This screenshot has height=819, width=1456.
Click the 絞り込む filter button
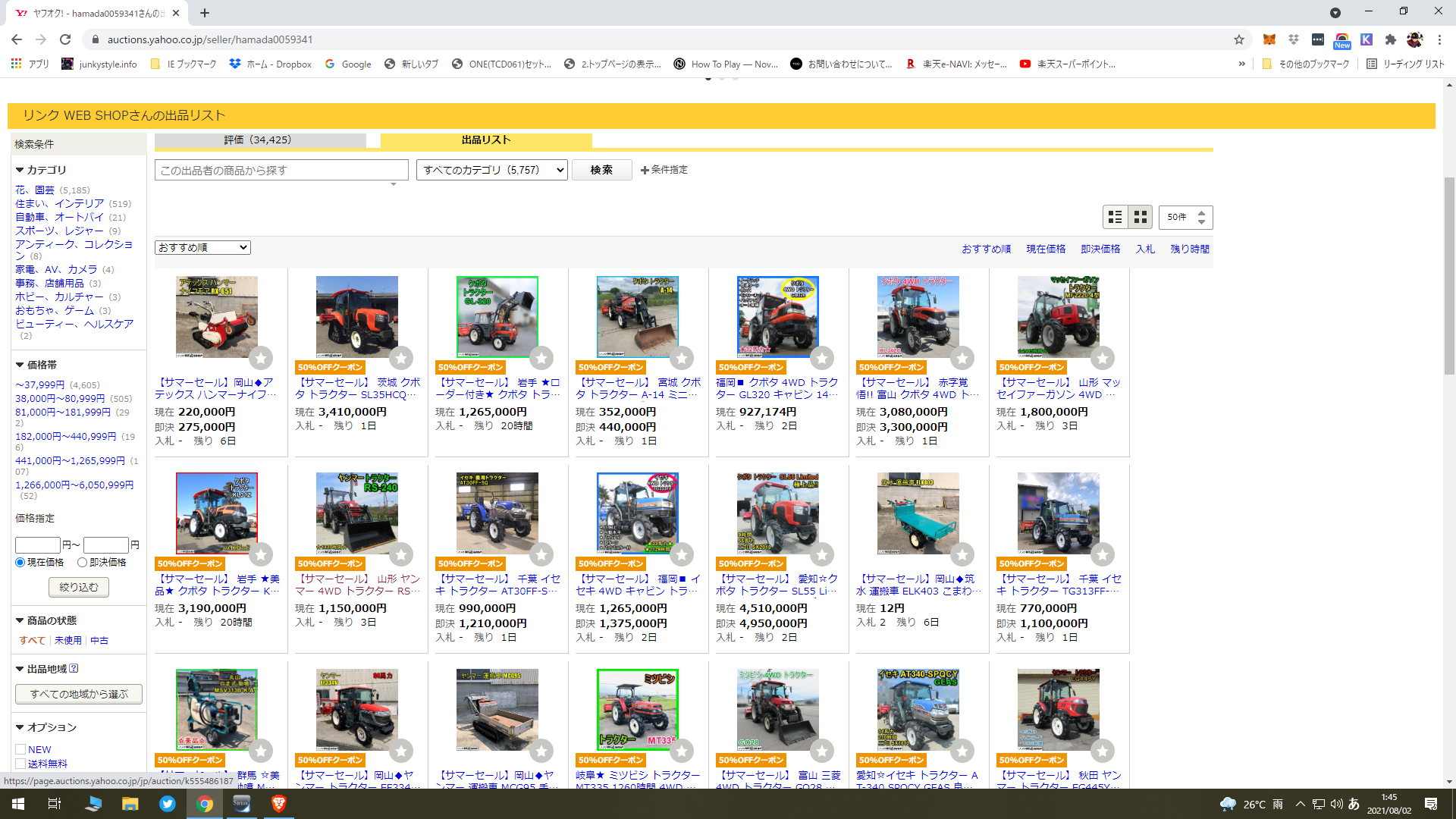[x=79, y=587]
